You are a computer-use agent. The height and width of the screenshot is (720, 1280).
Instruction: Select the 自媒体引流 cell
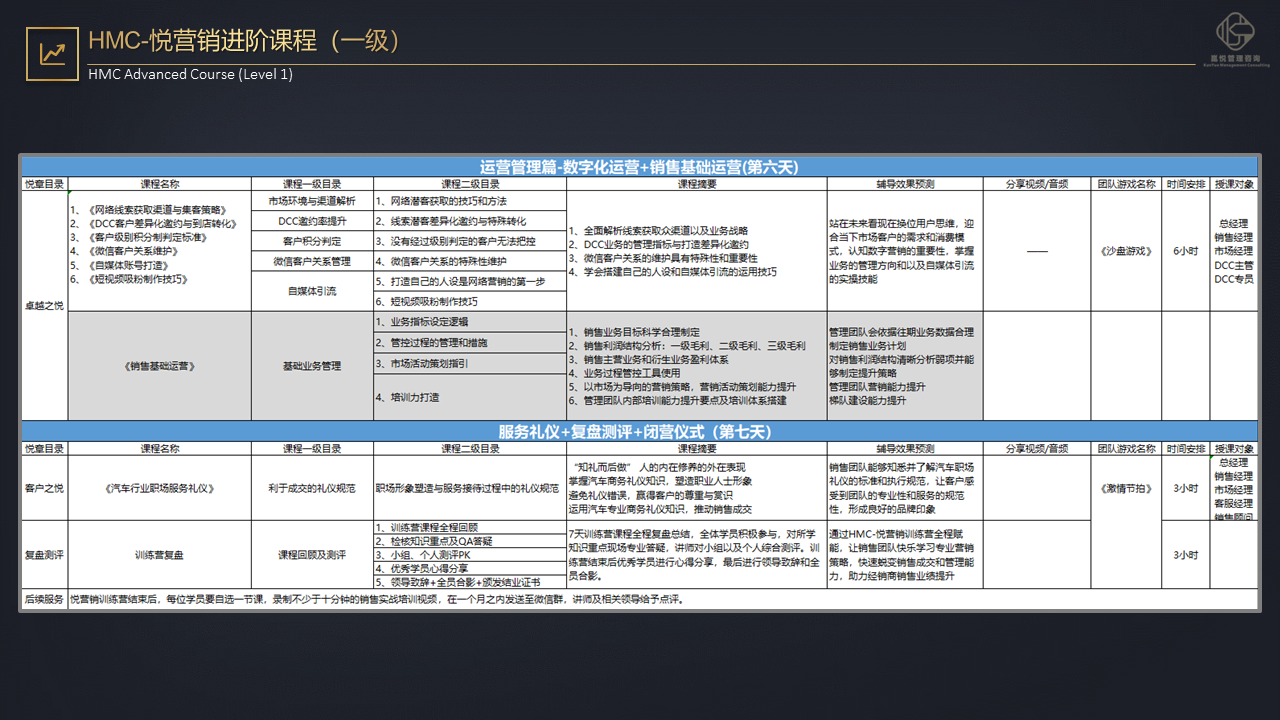pyautogui.click(x=312, y=291)
